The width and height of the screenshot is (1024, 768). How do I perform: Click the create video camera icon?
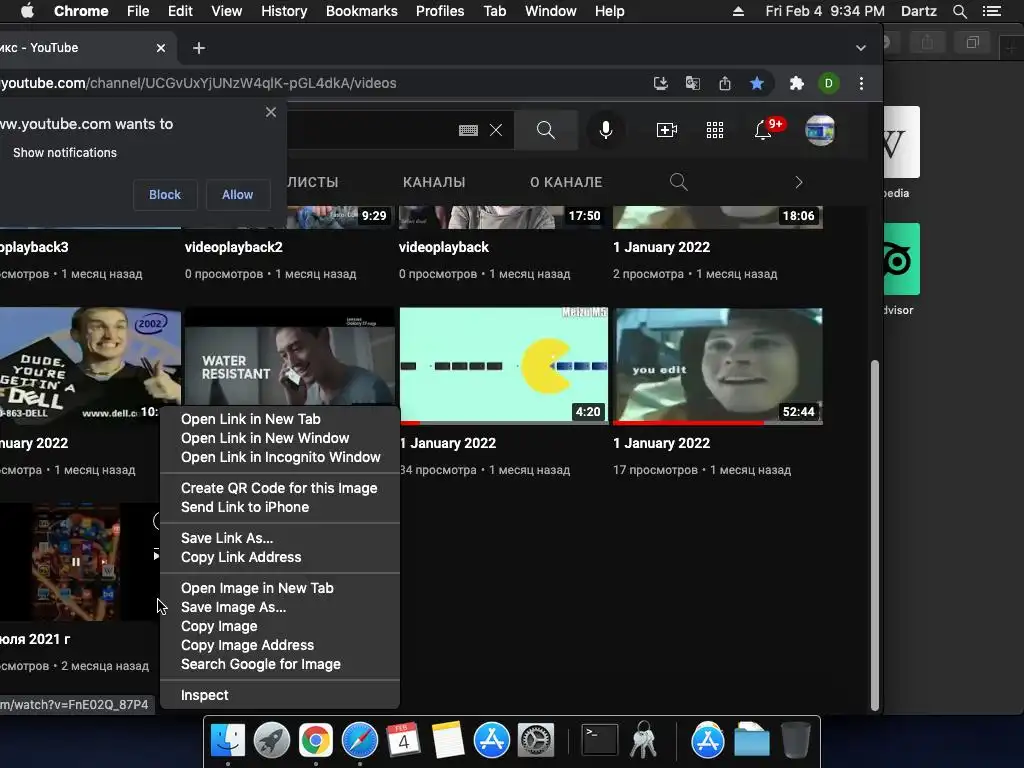666,130
